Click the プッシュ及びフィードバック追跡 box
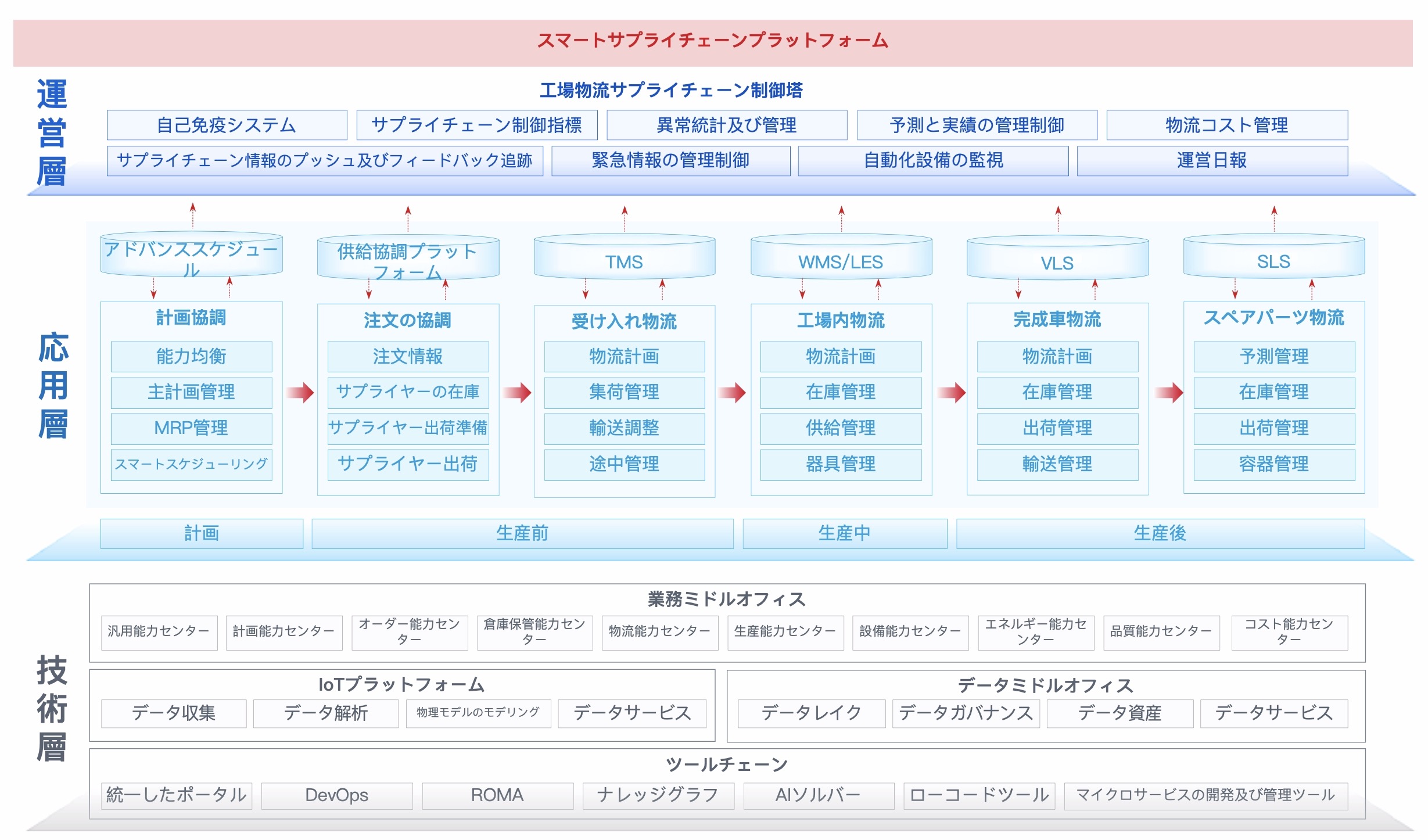 click(325, 160)
